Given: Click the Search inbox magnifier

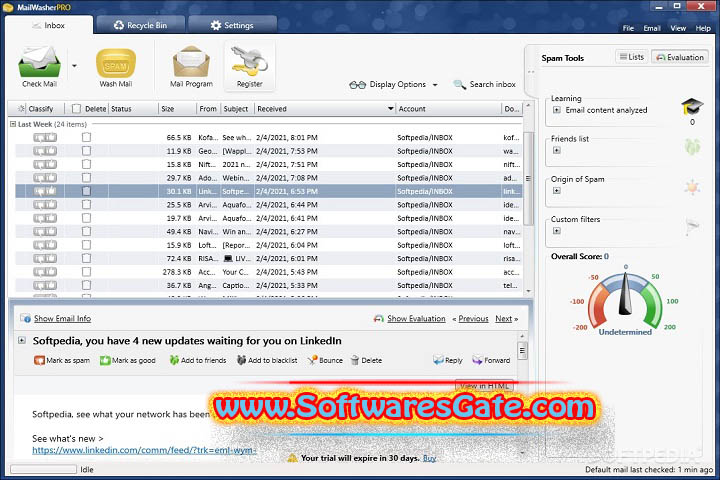Looking at the screenshot, I should point(460,85).
